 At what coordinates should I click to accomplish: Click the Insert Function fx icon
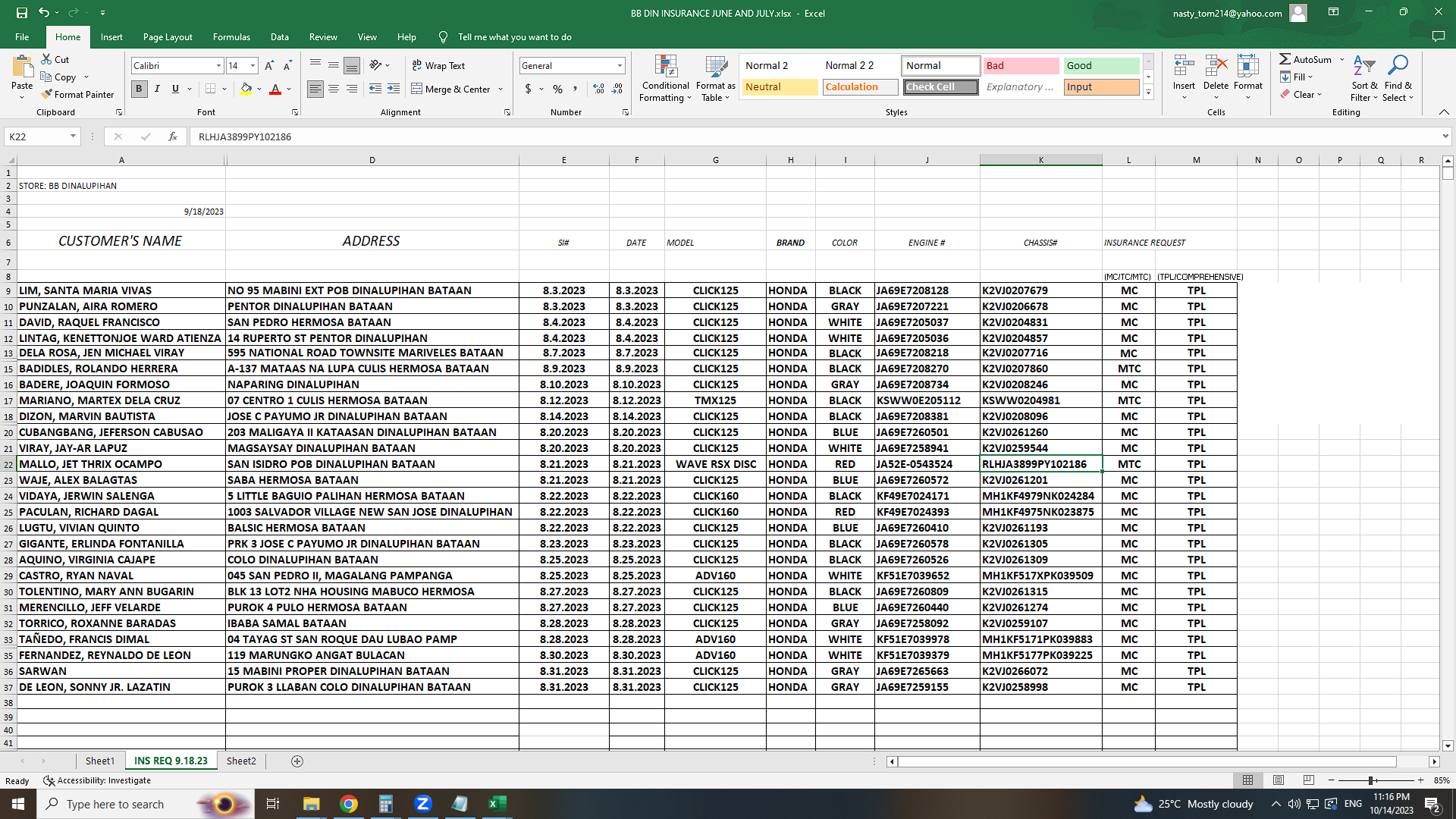tap(173, 136)
